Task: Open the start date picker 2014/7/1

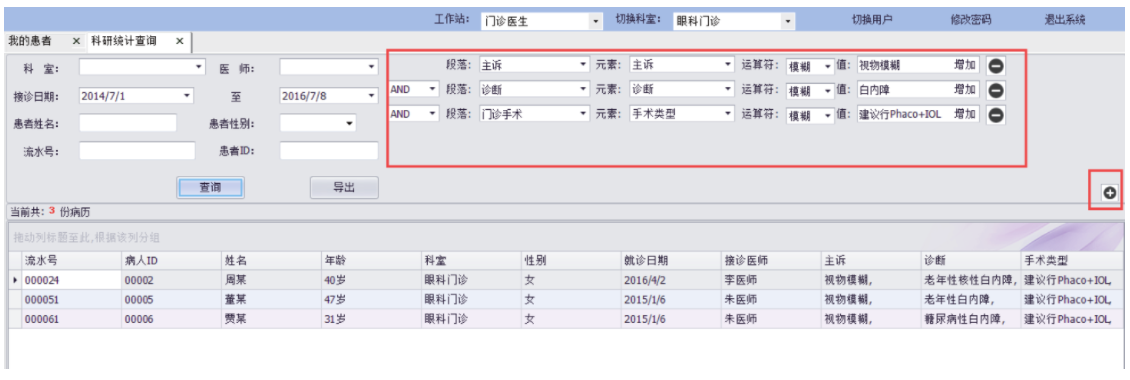Action: [x=137, y=95]
